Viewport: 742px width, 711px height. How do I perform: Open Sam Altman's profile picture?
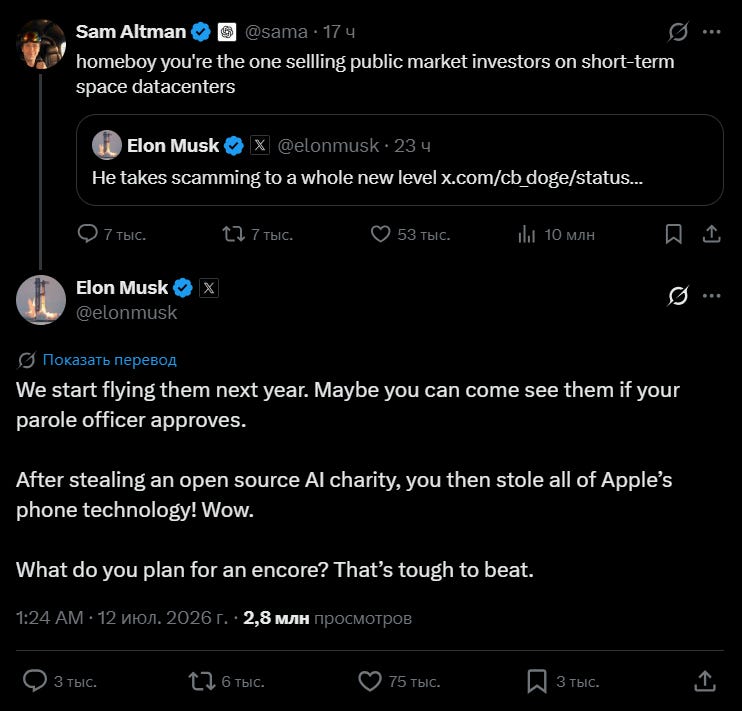(x=41, y=44)
